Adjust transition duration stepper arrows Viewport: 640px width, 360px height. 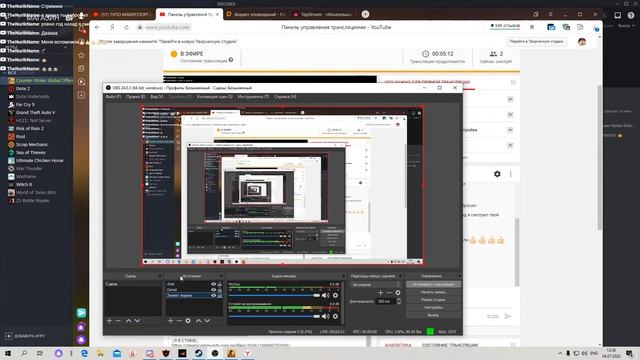click(399, 301)
